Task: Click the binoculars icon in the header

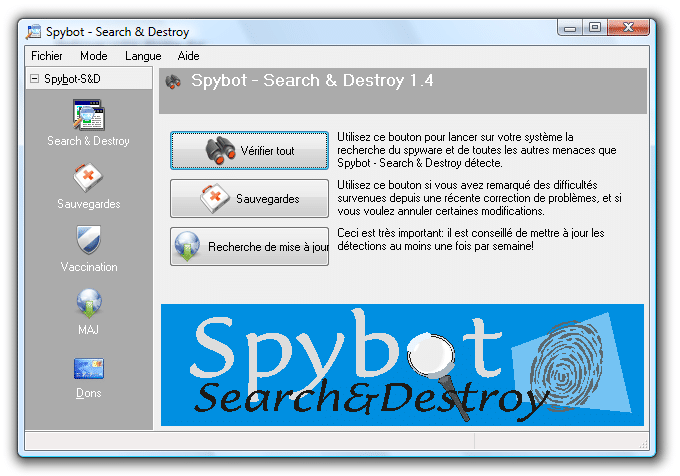Action: click(x=173, y=82)
